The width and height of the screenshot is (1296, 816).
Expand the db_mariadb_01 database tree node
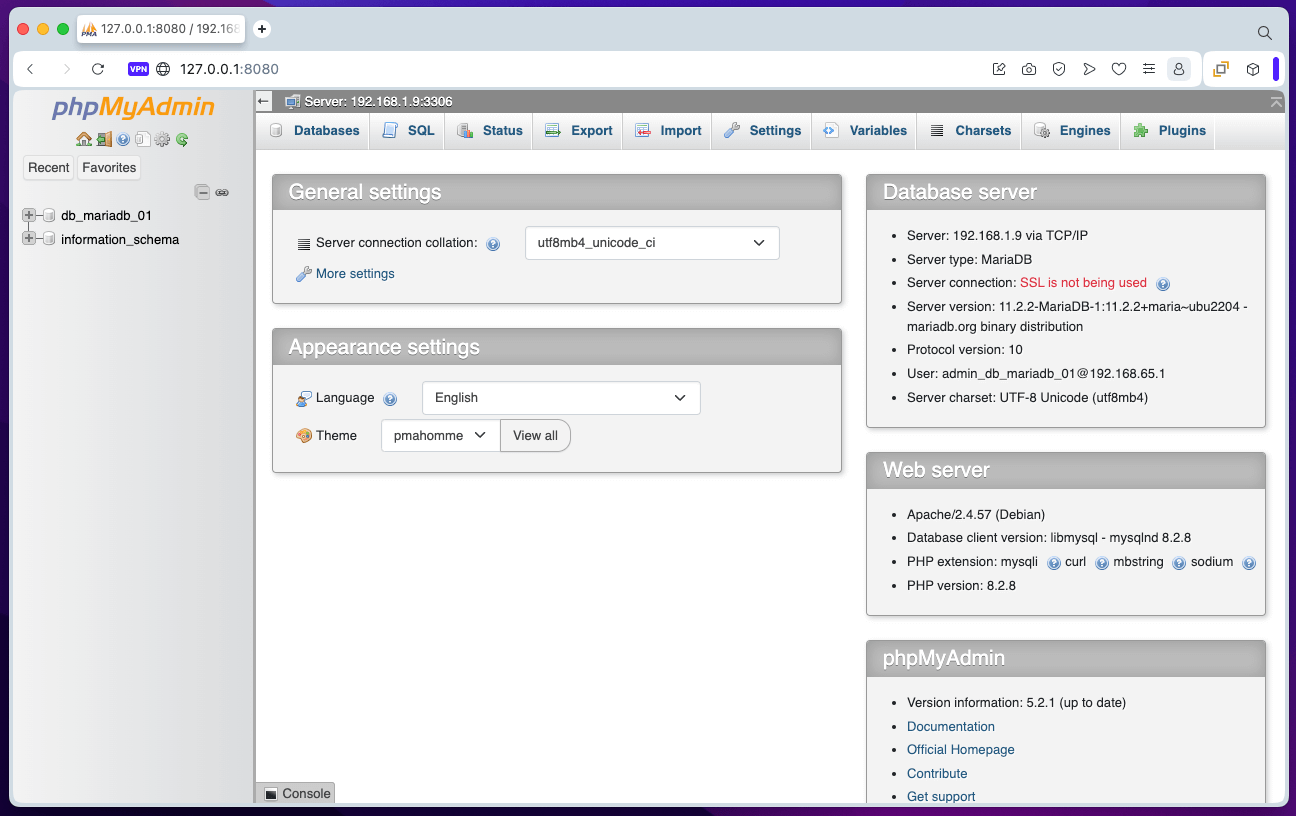29,215
